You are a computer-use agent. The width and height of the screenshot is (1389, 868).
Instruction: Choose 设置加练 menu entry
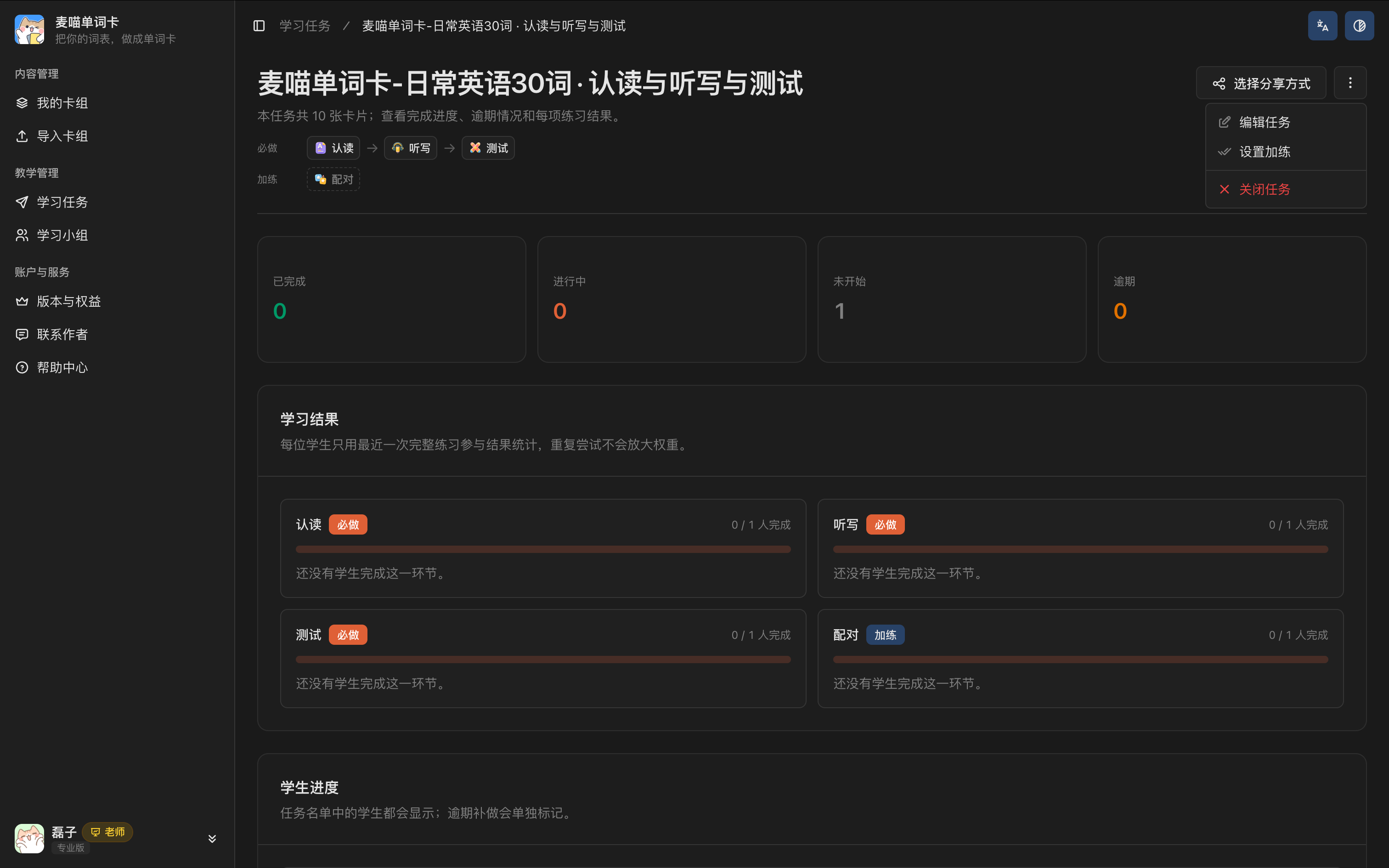1286,152
